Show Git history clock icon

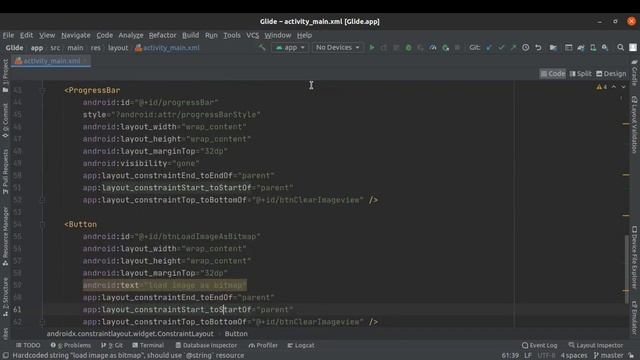pos(526,48)
